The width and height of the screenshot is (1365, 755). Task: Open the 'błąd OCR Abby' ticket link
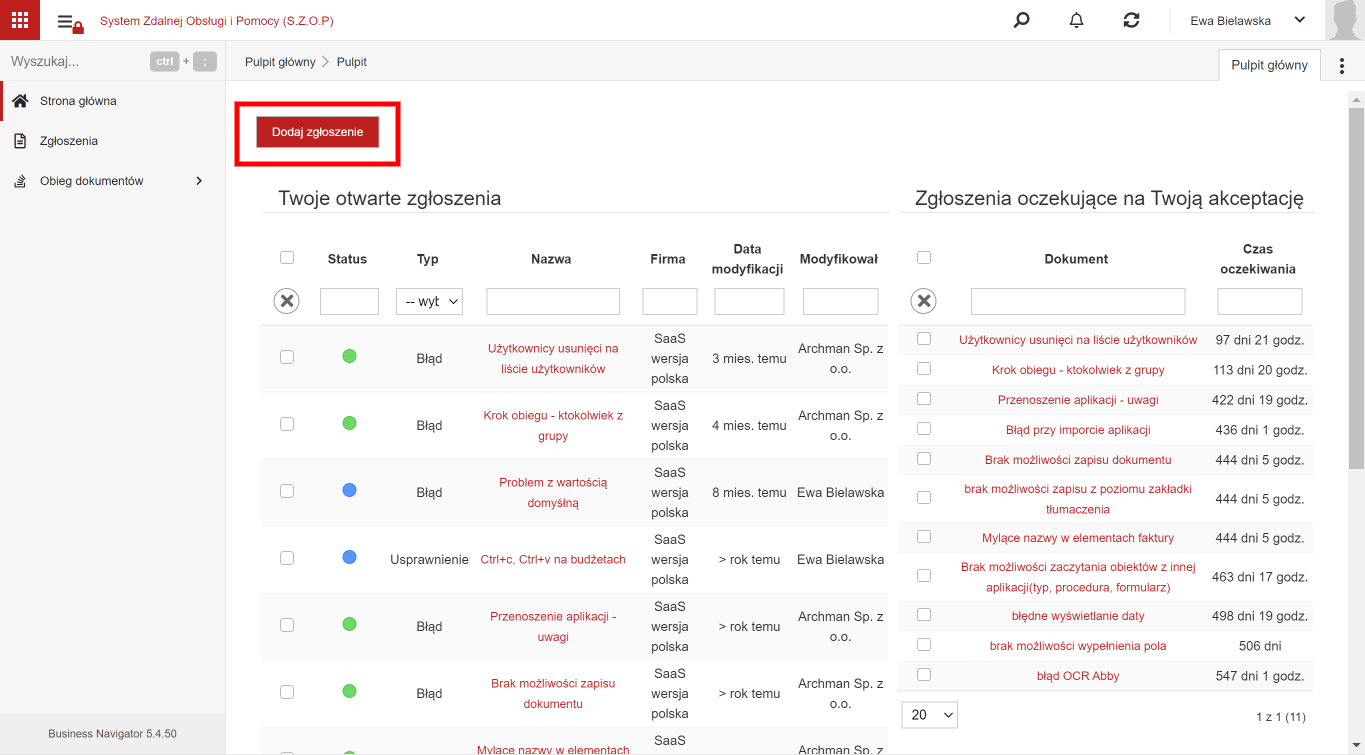1078,676
